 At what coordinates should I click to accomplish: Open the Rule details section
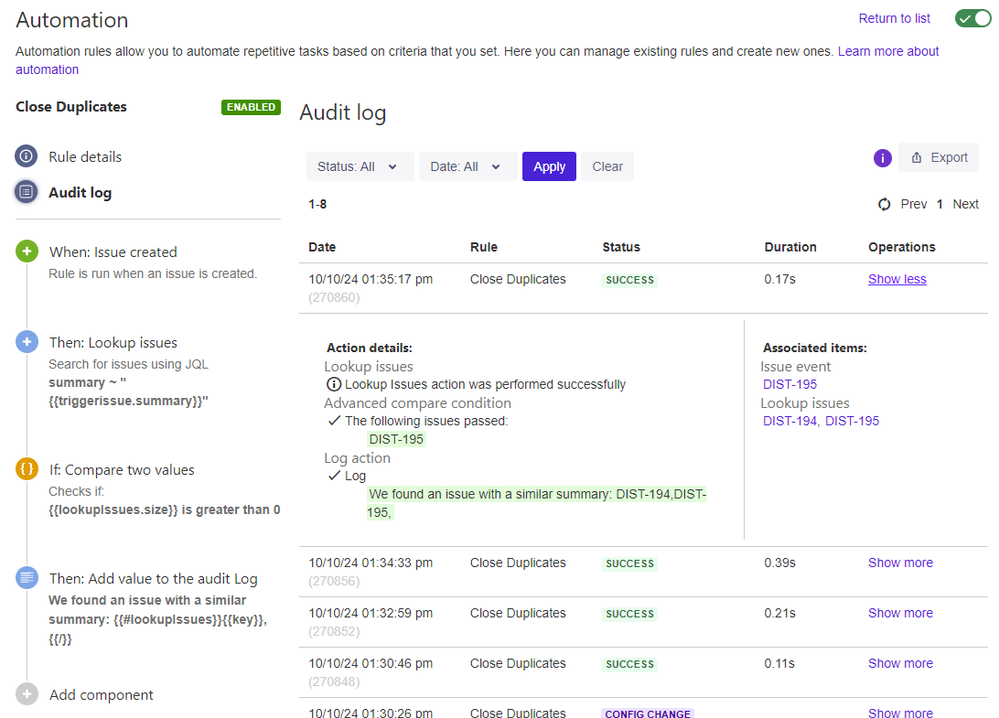[x=85, y=157]
